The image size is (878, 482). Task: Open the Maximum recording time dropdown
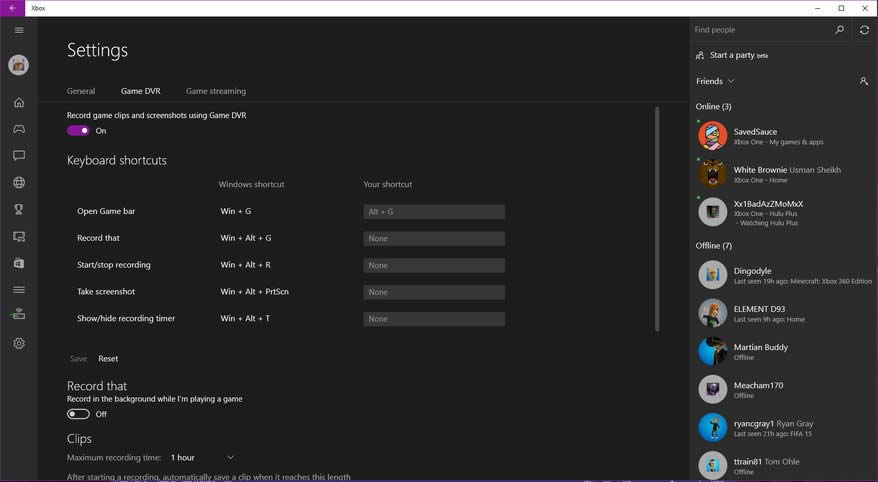[x=201, y=458]
